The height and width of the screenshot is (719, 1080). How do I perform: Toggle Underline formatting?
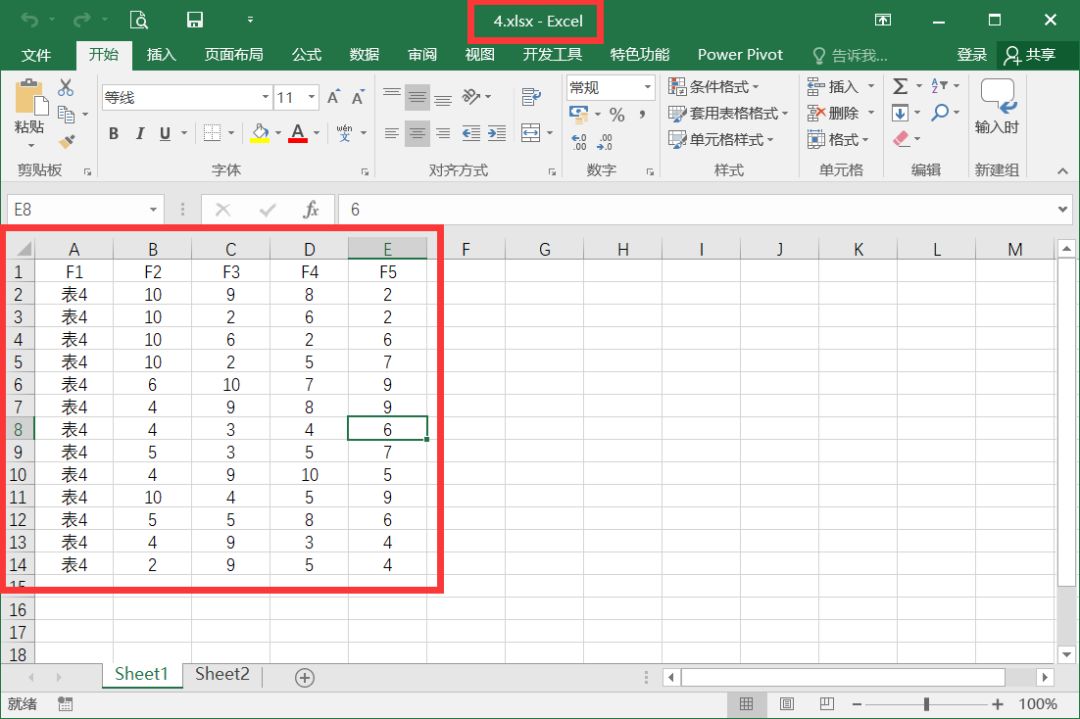point(165,134)
